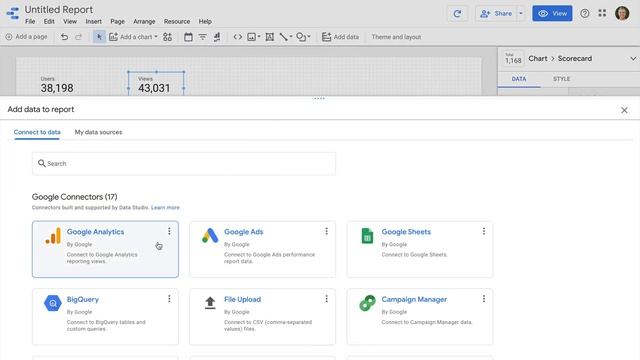Open the Help menu
Image resolution: width=640 pixels, height=360 pixels.
205,22
